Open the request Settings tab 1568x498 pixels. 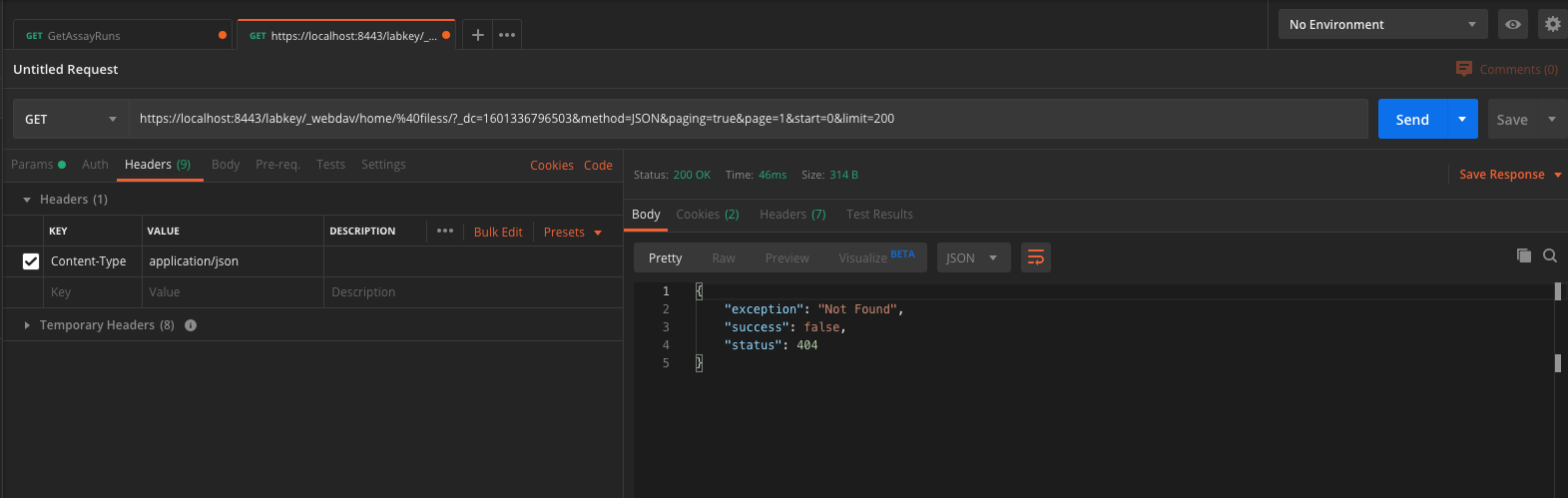(x=383, y=165)
